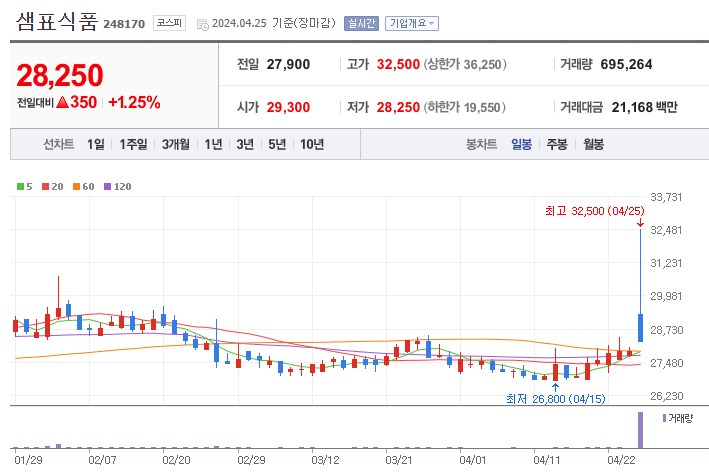The height and width of the screenshot is (476, 709).
Task: Switch to the 일봉 candlestick chart
Action: [521, 144]
